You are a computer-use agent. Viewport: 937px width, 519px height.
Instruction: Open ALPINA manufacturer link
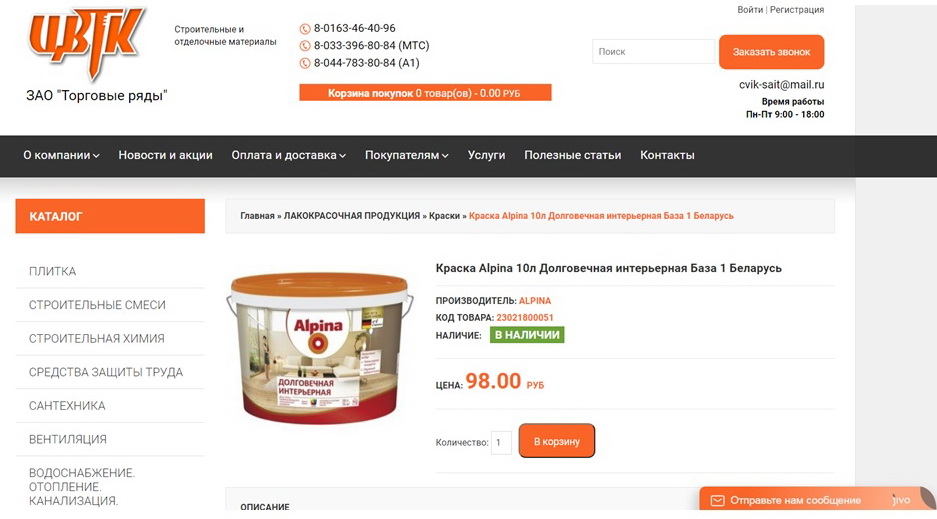[535, 301]
